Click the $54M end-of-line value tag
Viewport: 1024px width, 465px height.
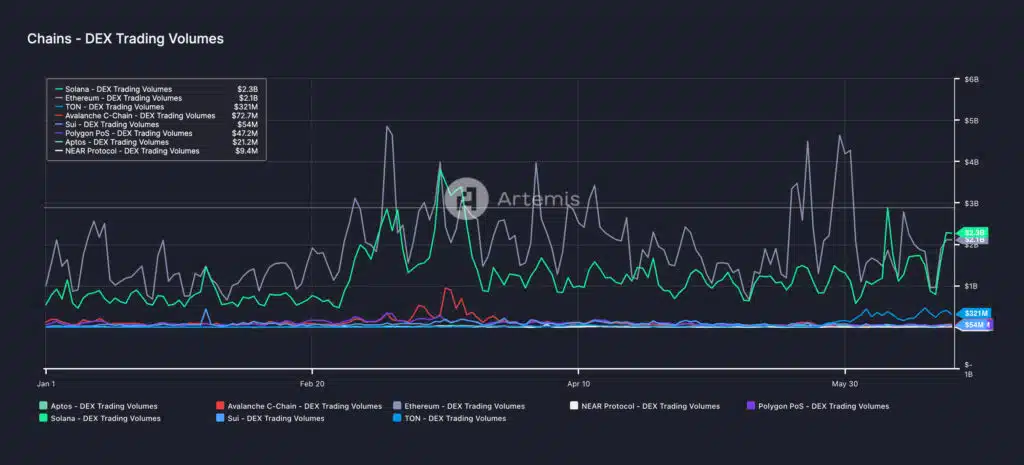[x=974, y=325]
